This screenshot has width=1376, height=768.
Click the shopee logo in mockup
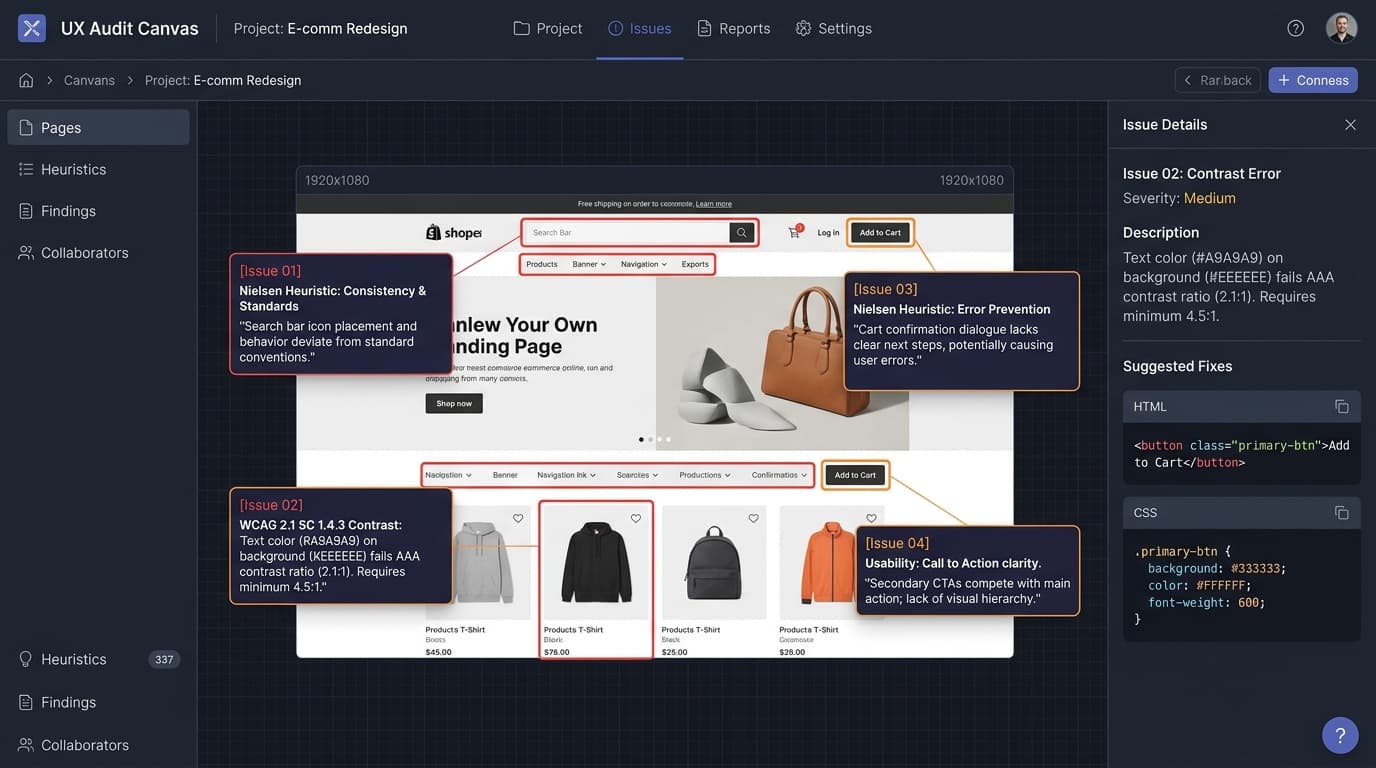point(454,232)
